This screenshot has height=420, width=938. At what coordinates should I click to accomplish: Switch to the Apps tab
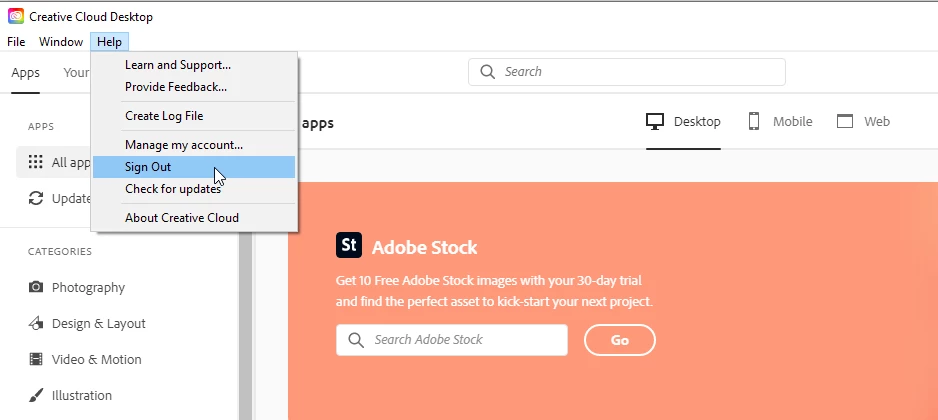point(26,73)
